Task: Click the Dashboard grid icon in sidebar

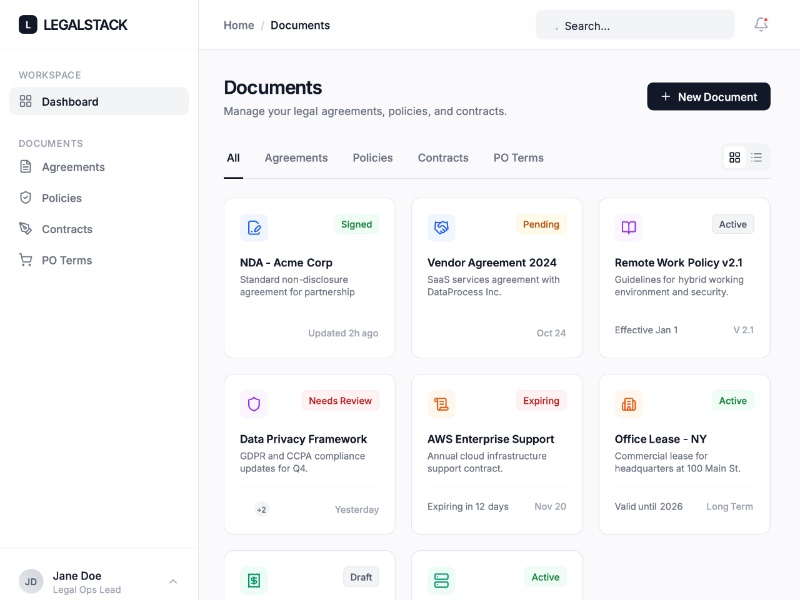Action: (x=28, y=101)
